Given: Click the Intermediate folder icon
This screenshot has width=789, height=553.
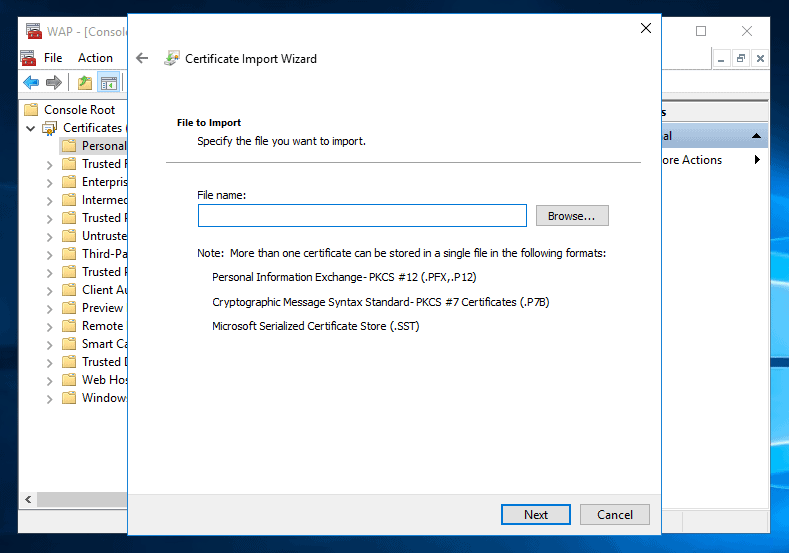Looking at the screenshot, I should [69, 200].
